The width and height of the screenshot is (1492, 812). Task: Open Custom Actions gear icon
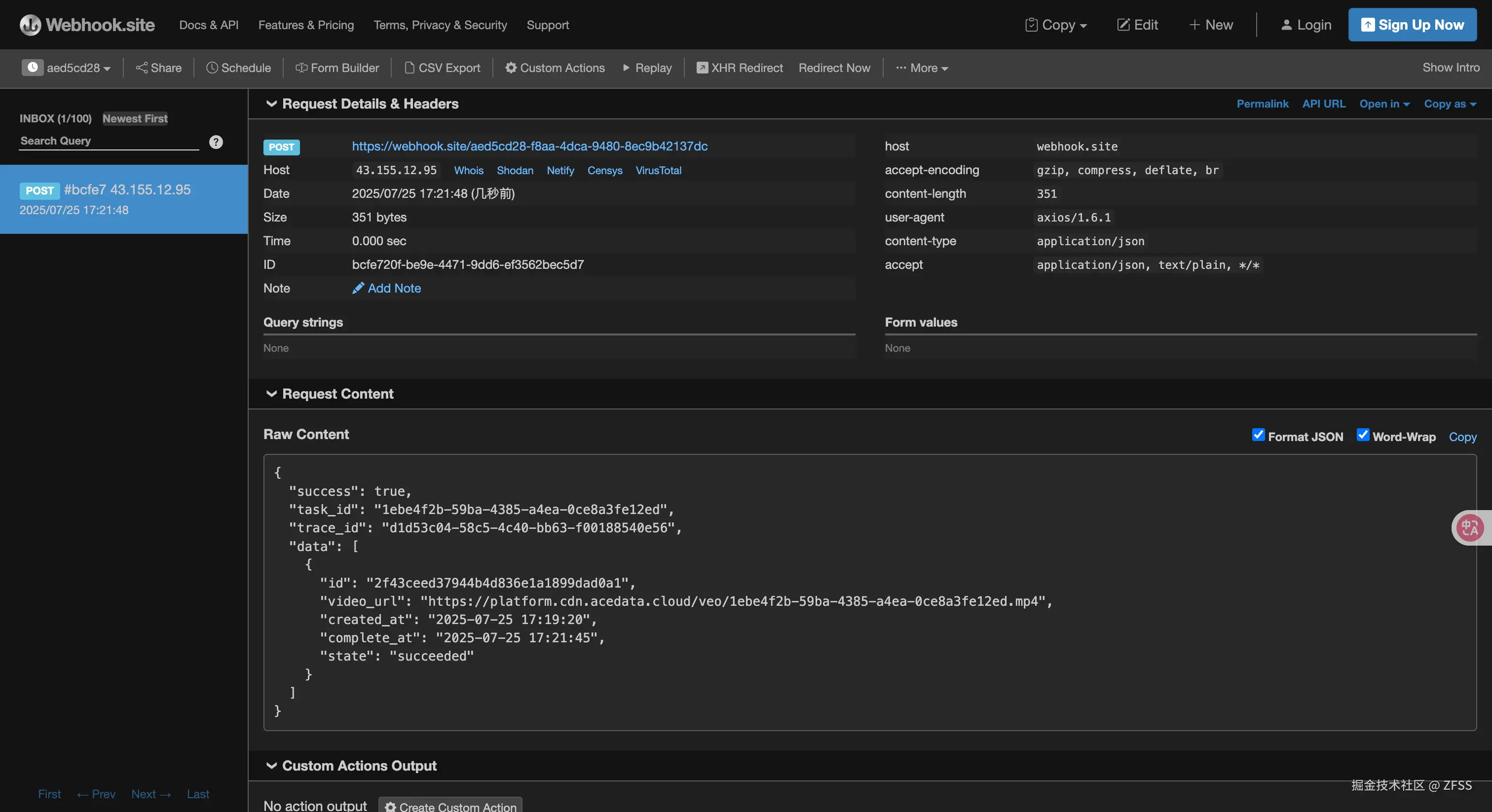(x=511, y=68)
